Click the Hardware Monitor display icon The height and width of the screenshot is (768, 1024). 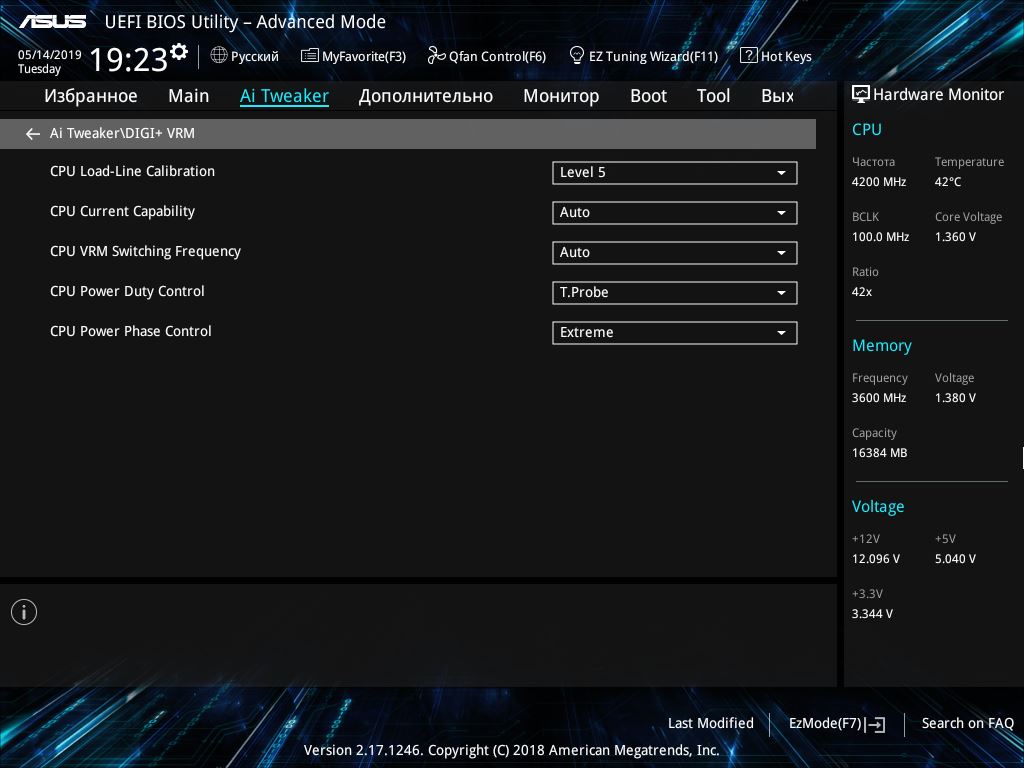861,94
